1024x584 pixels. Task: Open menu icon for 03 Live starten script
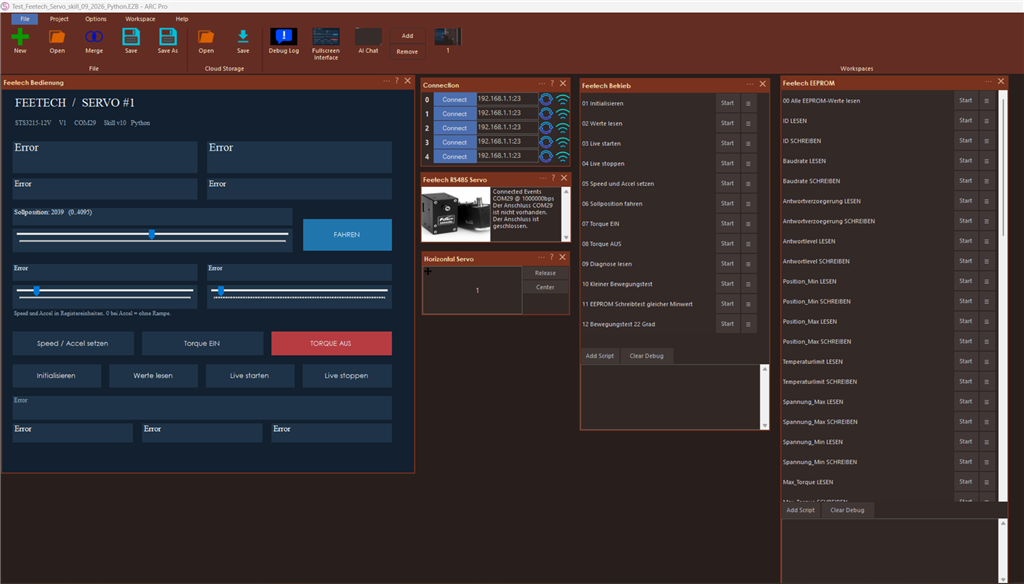748,143
